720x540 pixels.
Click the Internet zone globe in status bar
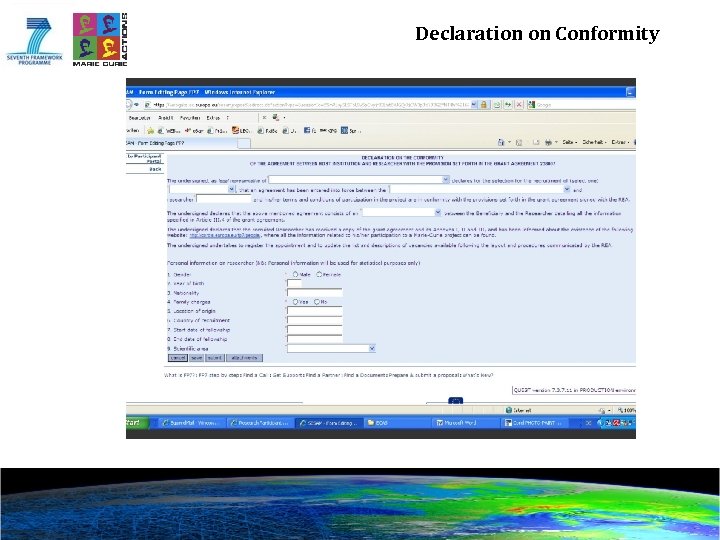pos(508,410)
